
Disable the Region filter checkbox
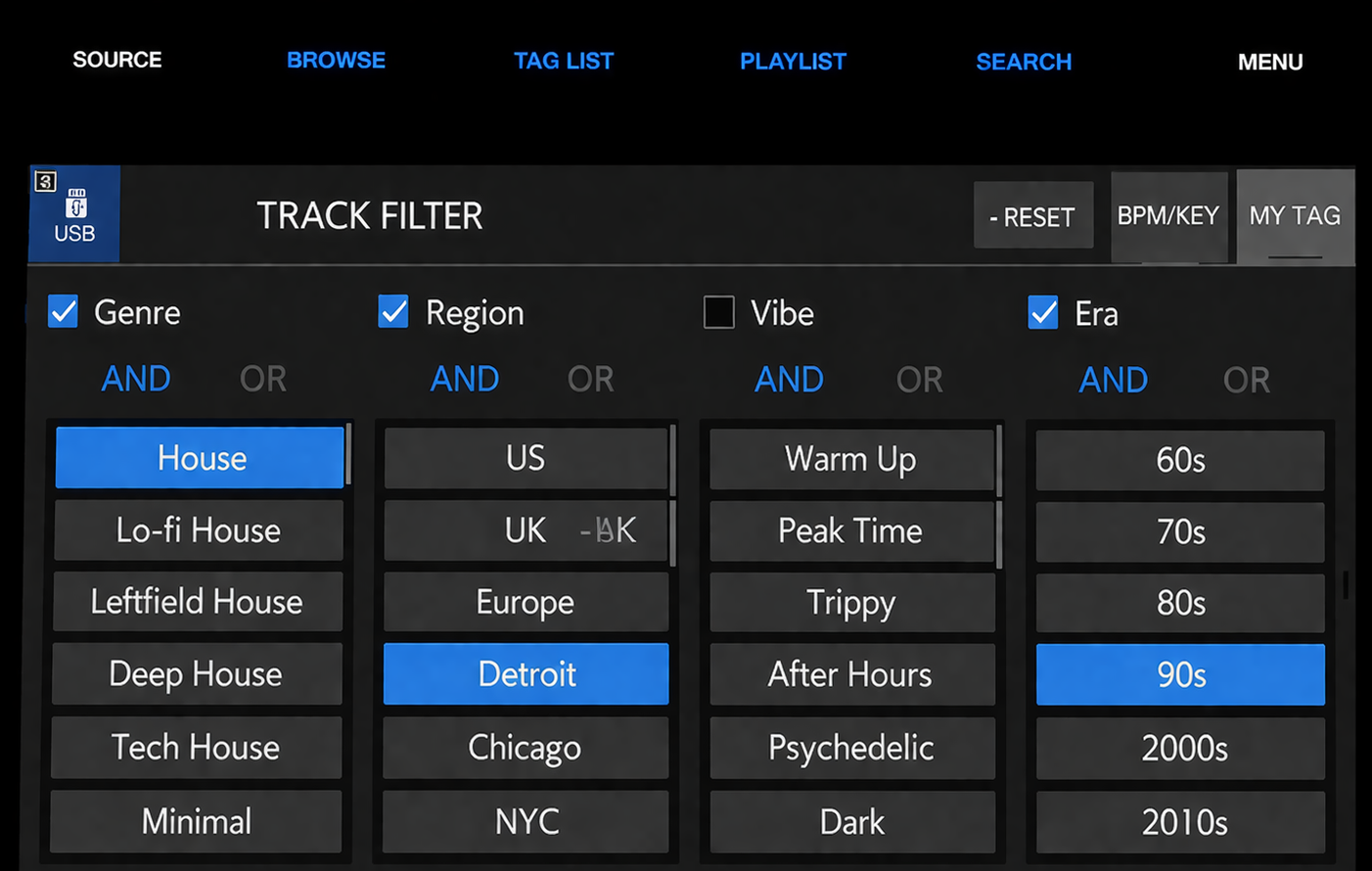coord(393,312)
